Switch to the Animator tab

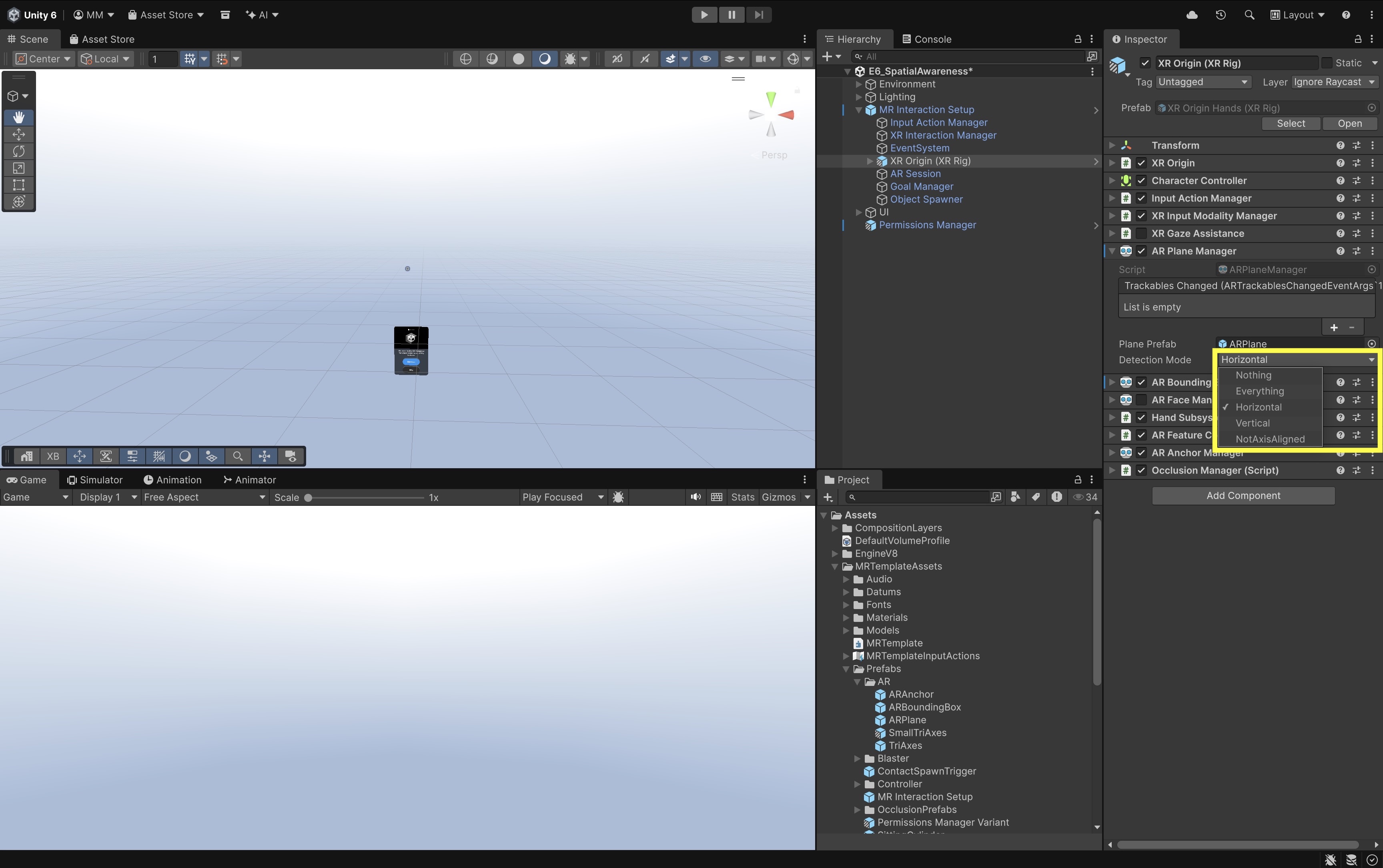249,480
